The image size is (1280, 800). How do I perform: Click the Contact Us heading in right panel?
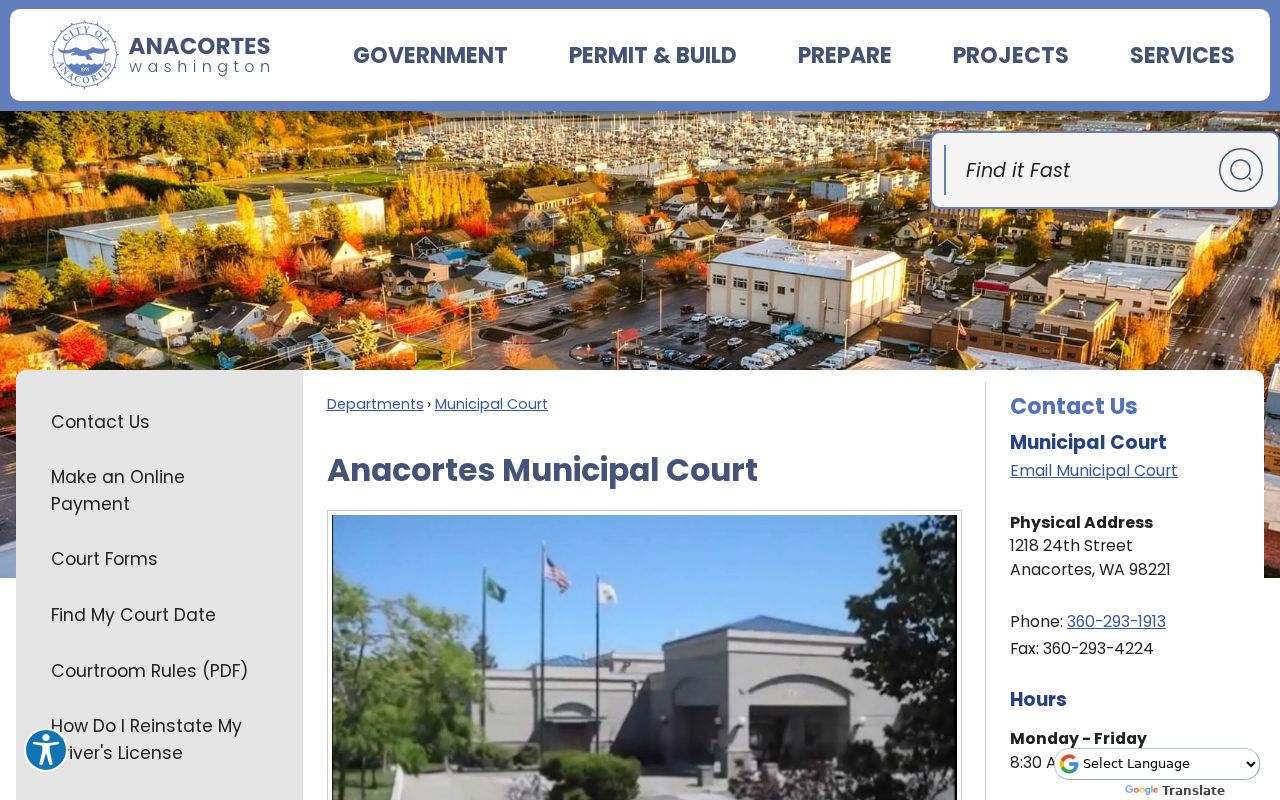coord(1073,406)
